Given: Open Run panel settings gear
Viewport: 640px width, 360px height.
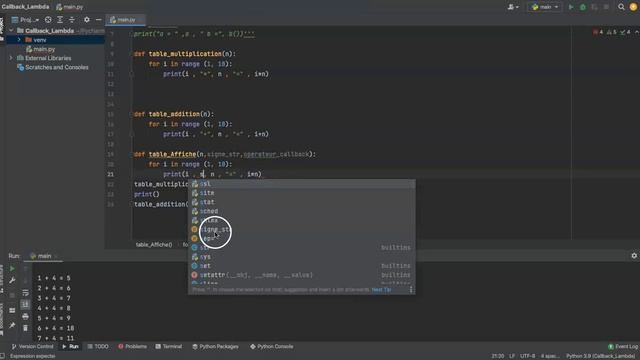Looking at the screenshot, I should (x=634, y=256).
